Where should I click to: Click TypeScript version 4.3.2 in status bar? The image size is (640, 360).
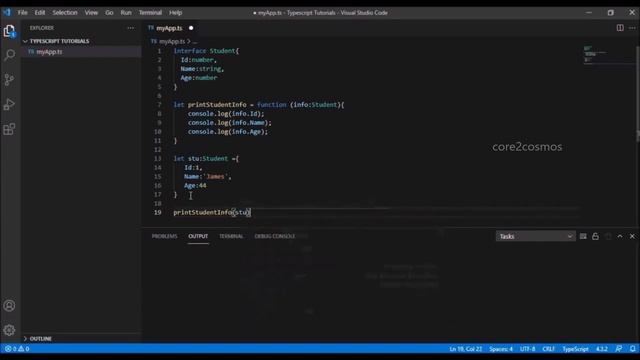[602, 349]
